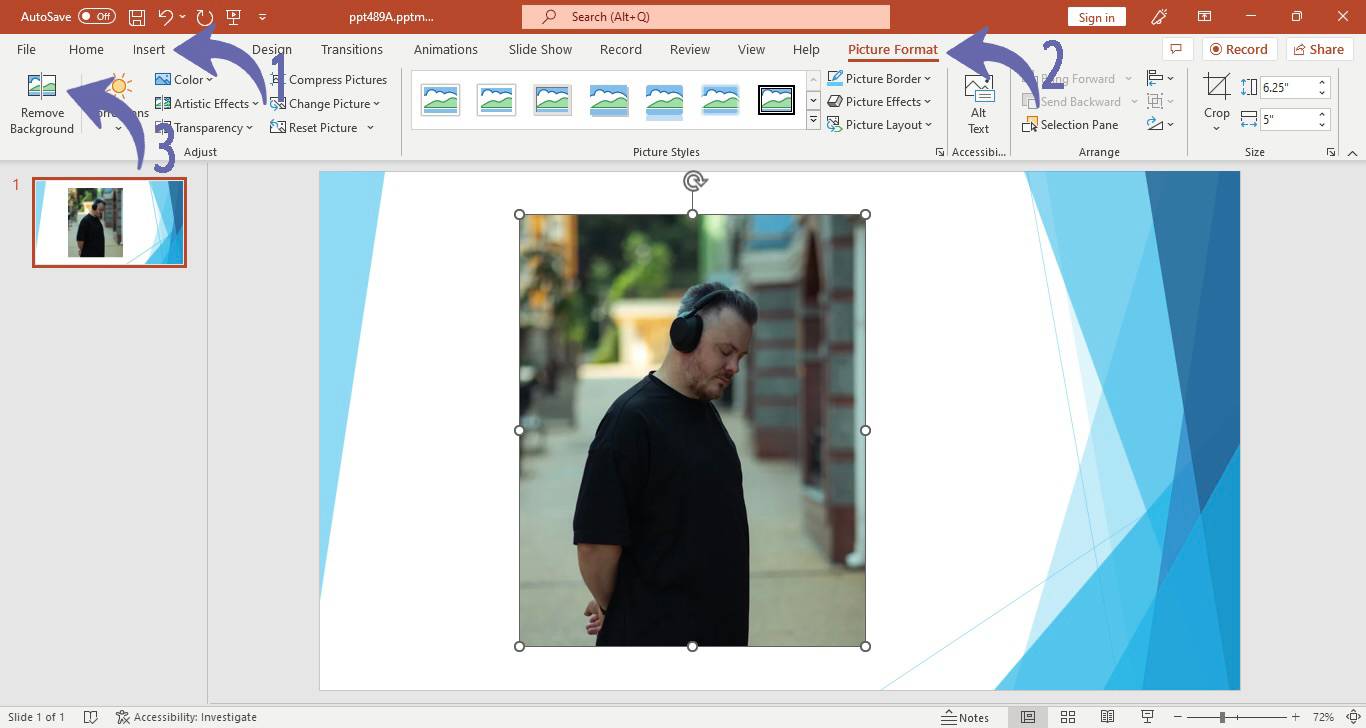Screen dimensions: 1366x728
Task: Click the Remove Background button
Action: pyautogui.click(x=42, y=103)
